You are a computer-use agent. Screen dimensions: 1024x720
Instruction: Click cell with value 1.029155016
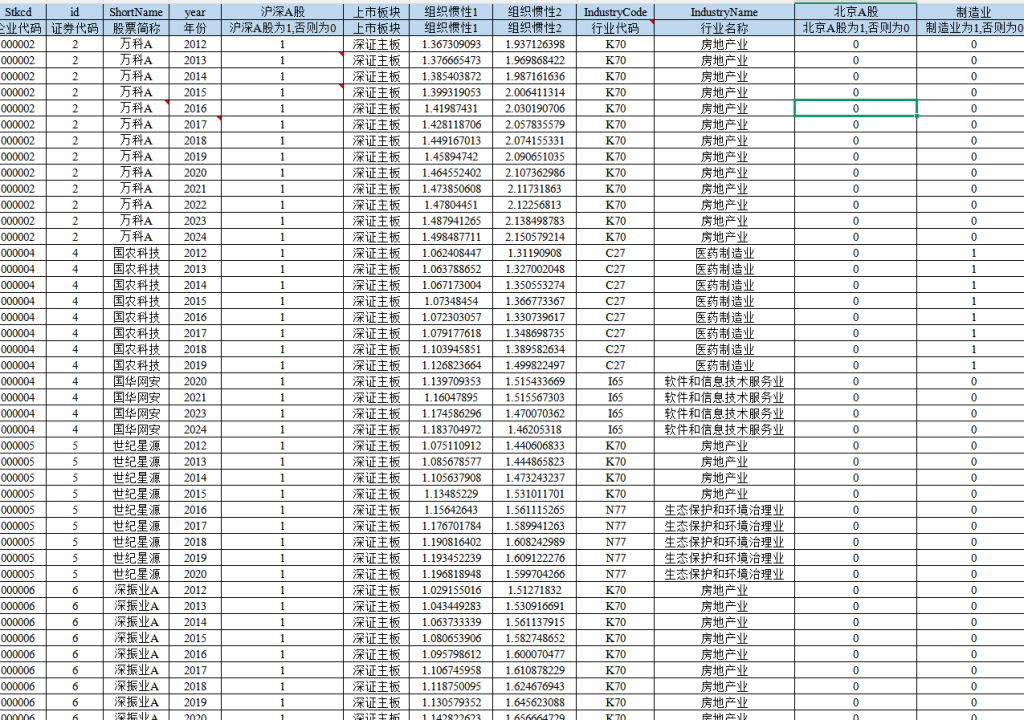click(x=451, y=590)
